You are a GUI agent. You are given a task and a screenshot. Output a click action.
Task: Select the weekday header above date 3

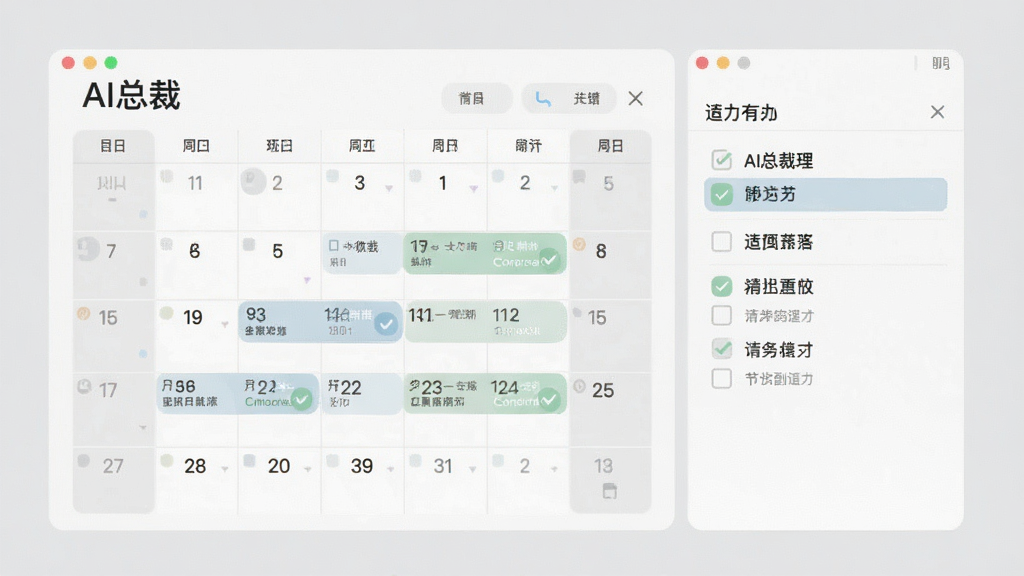point(362,146)
